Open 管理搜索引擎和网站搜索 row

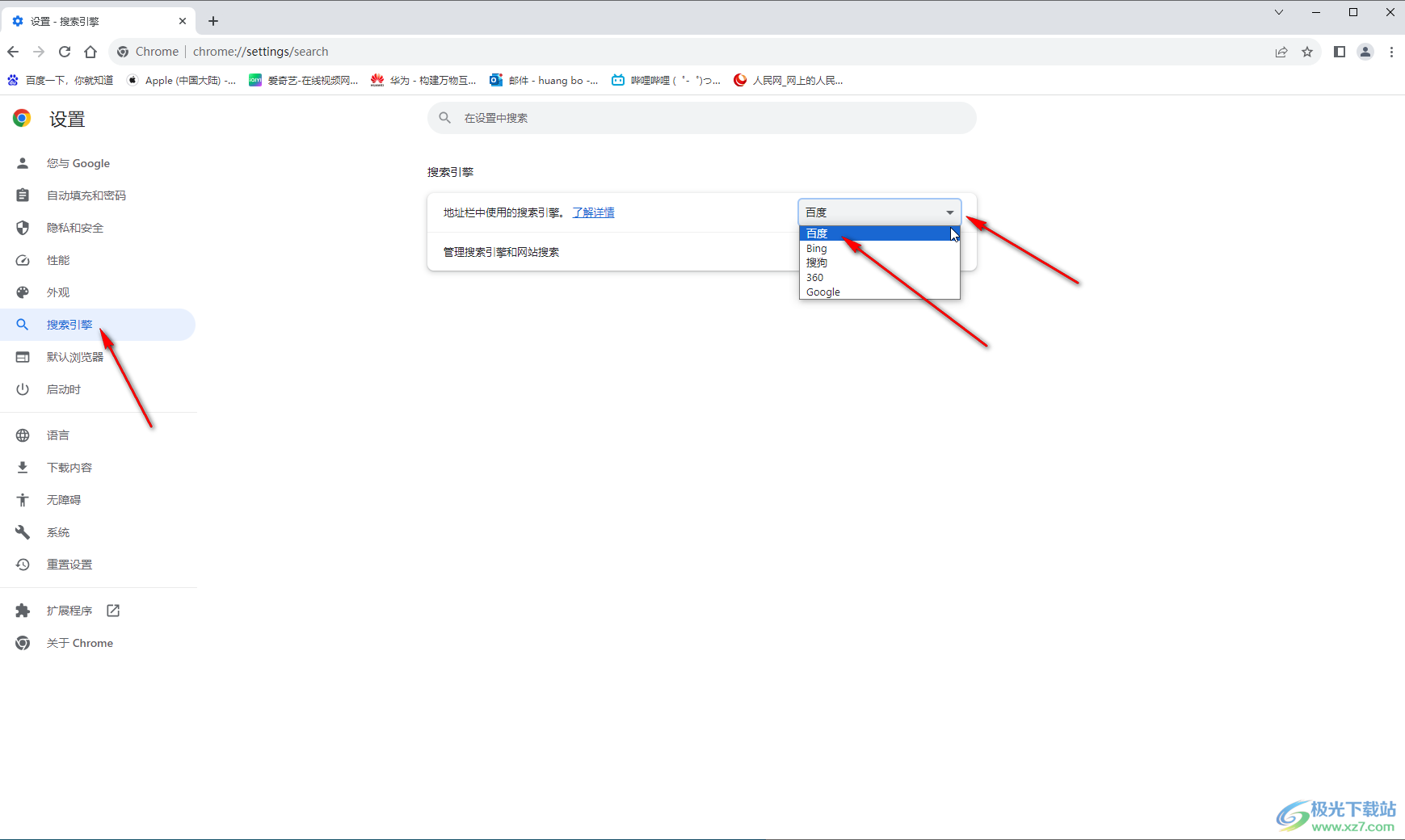coord(701,252)
